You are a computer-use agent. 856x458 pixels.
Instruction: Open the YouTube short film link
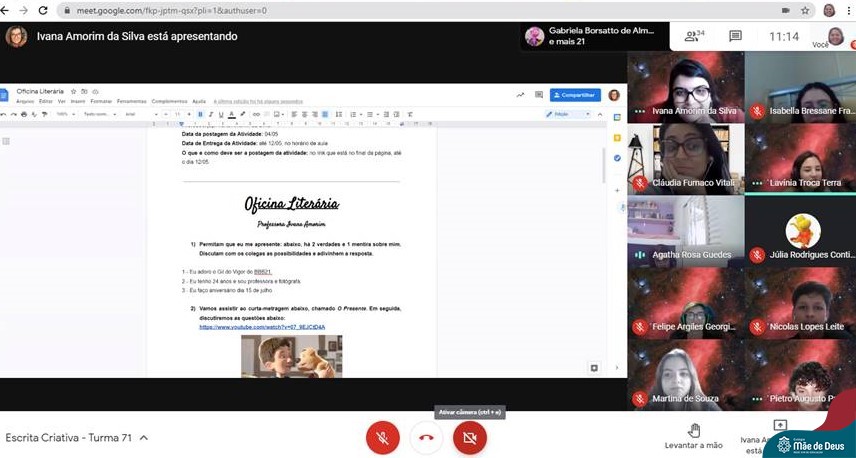(261, 327)
